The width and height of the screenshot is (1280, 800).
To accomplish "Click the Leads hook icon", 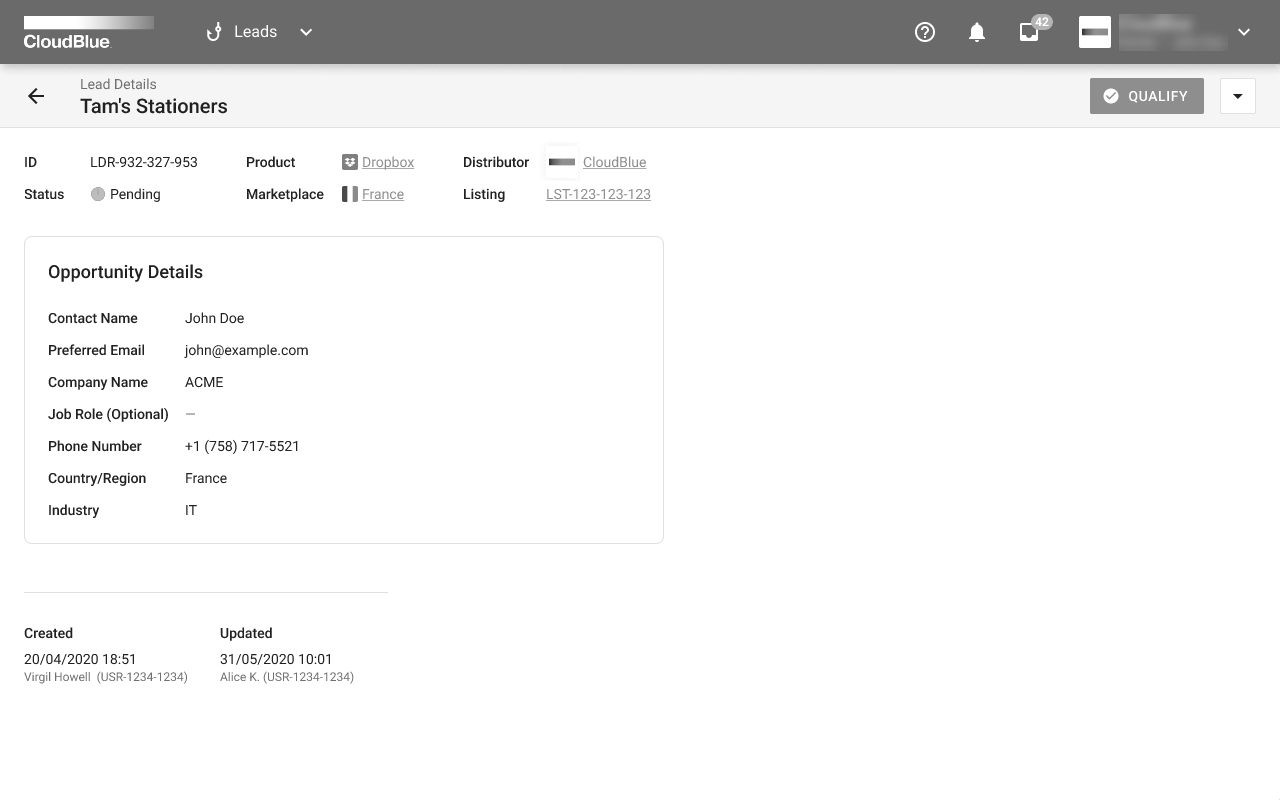I will click(x=213, y=32).
